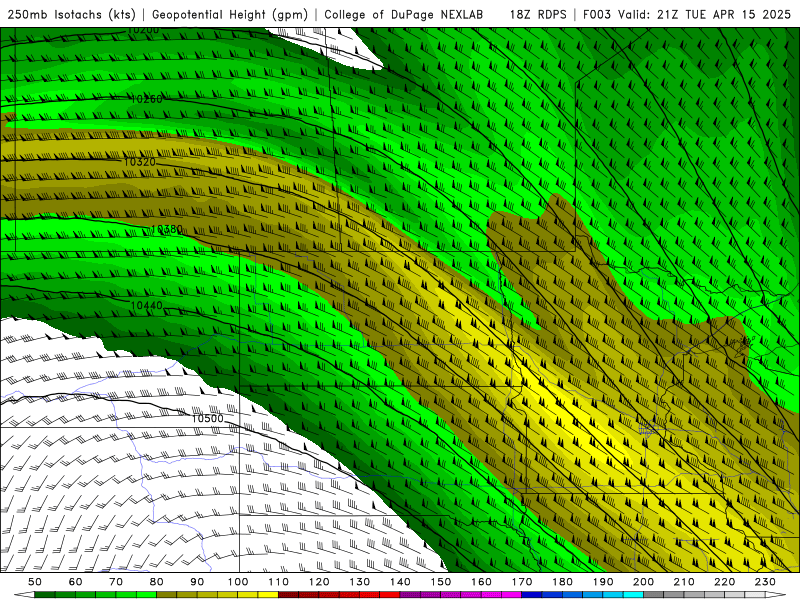This screenshot has height=600, width=800.
Task: Click the 70 value on the color scale
Action: point(116,582)
